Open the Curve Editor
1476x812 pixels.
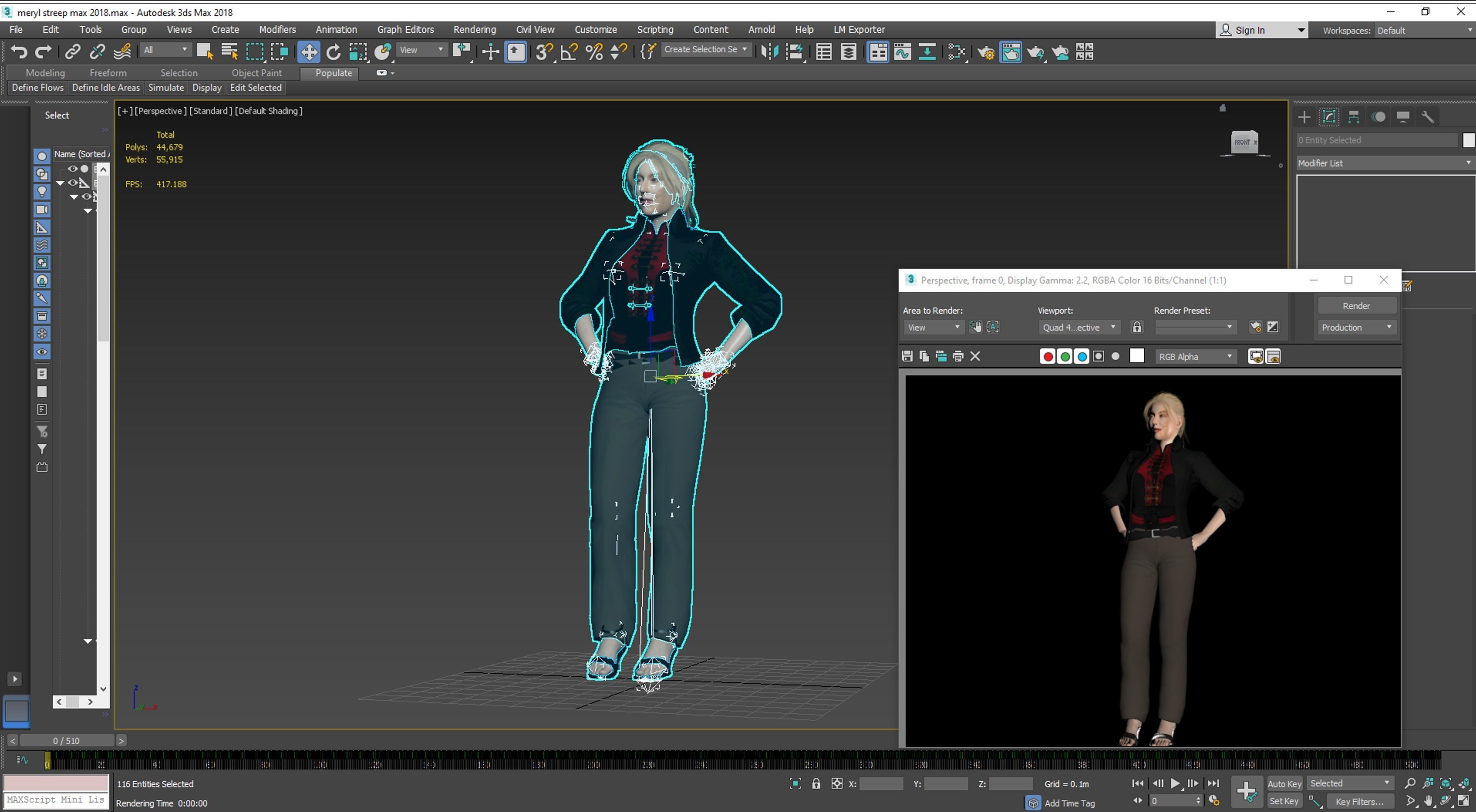(904, 52)
